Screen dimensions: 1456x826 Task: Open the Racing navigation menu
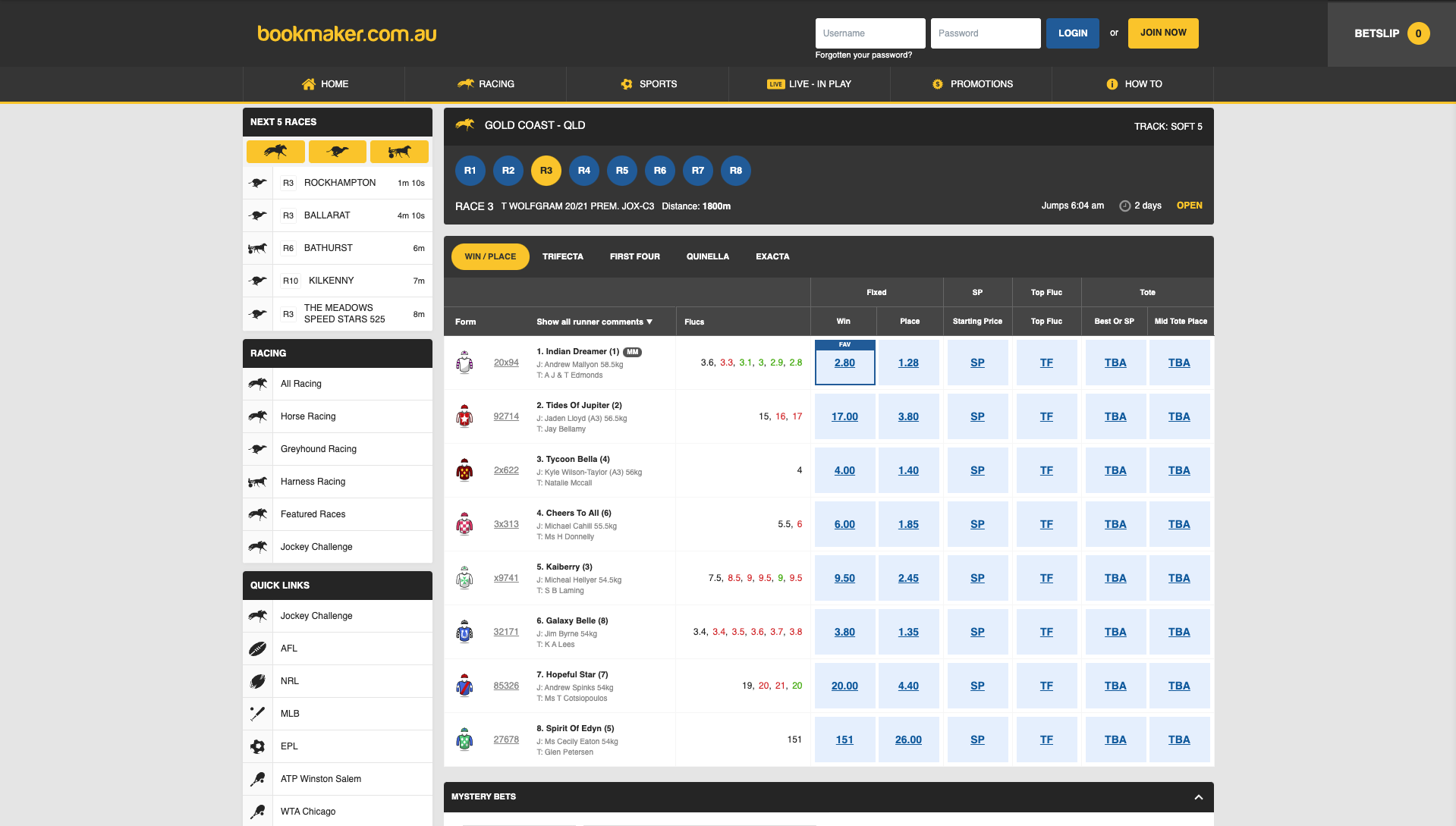point(486,84)
